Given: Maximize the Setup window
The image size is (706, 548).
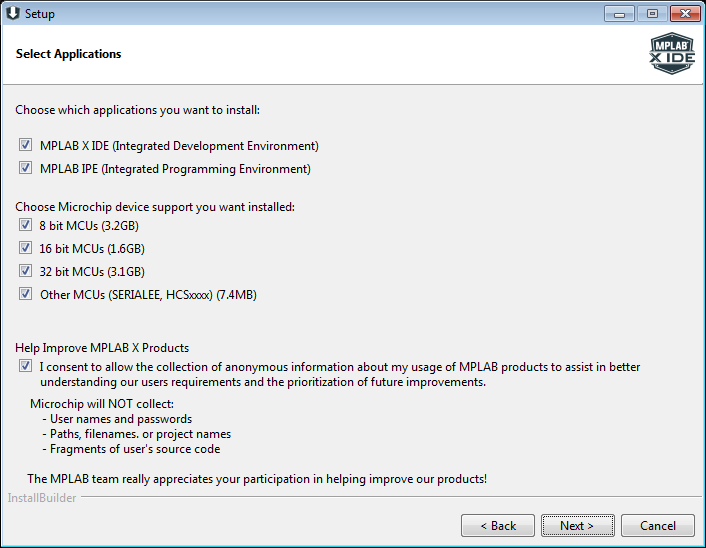Looking at the screenshot, I should [x=652, y=14].
